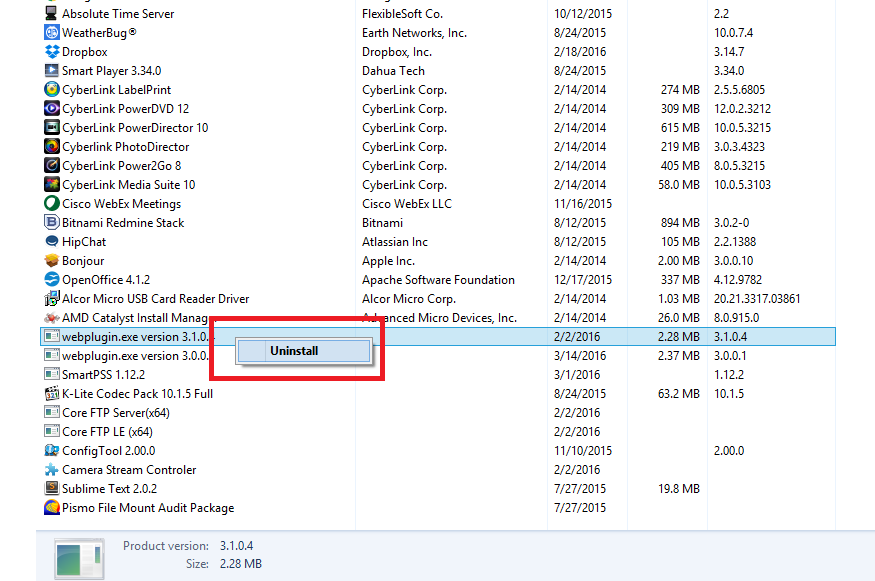Select the Pismo File Mount Audit Package icon

(51, 507)
